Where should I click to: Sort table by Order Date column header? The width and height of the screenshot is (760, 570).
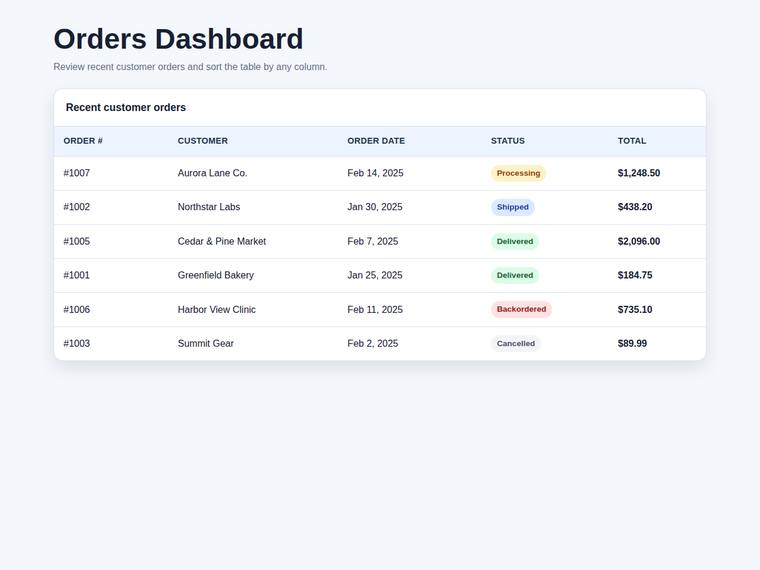pyautogui.click(x=376, y=141)
